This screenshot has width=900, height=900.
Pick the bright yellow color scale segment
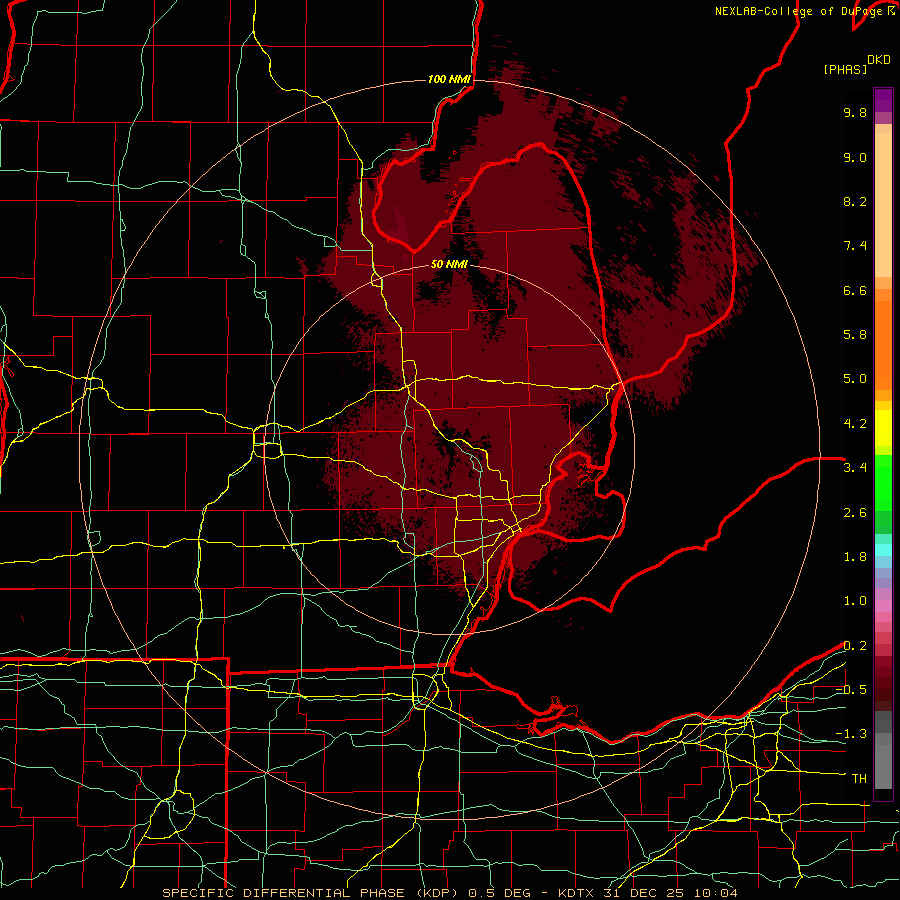883,428
